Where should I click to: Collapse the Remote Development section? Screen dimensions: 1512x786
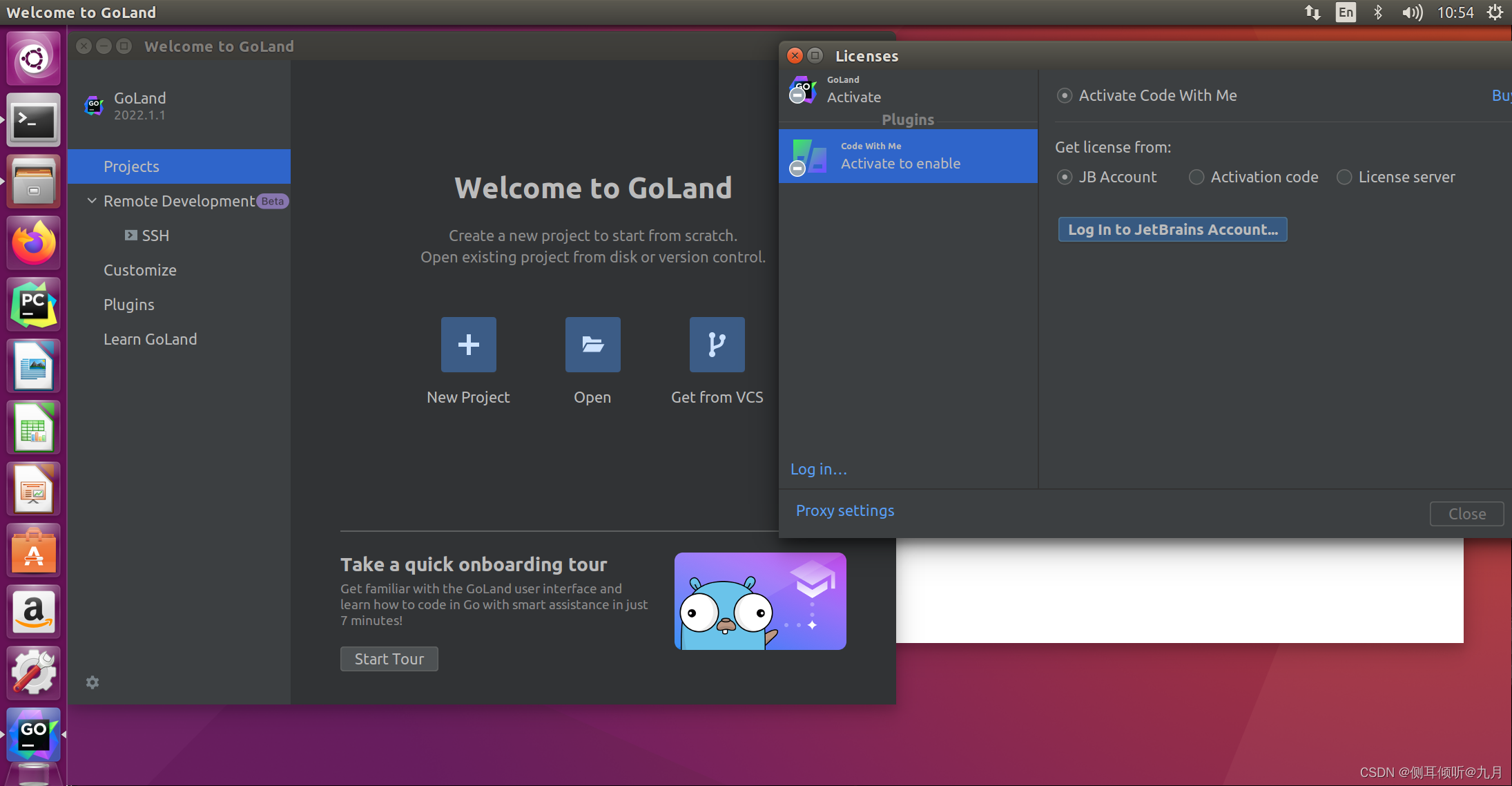point(92,201)
